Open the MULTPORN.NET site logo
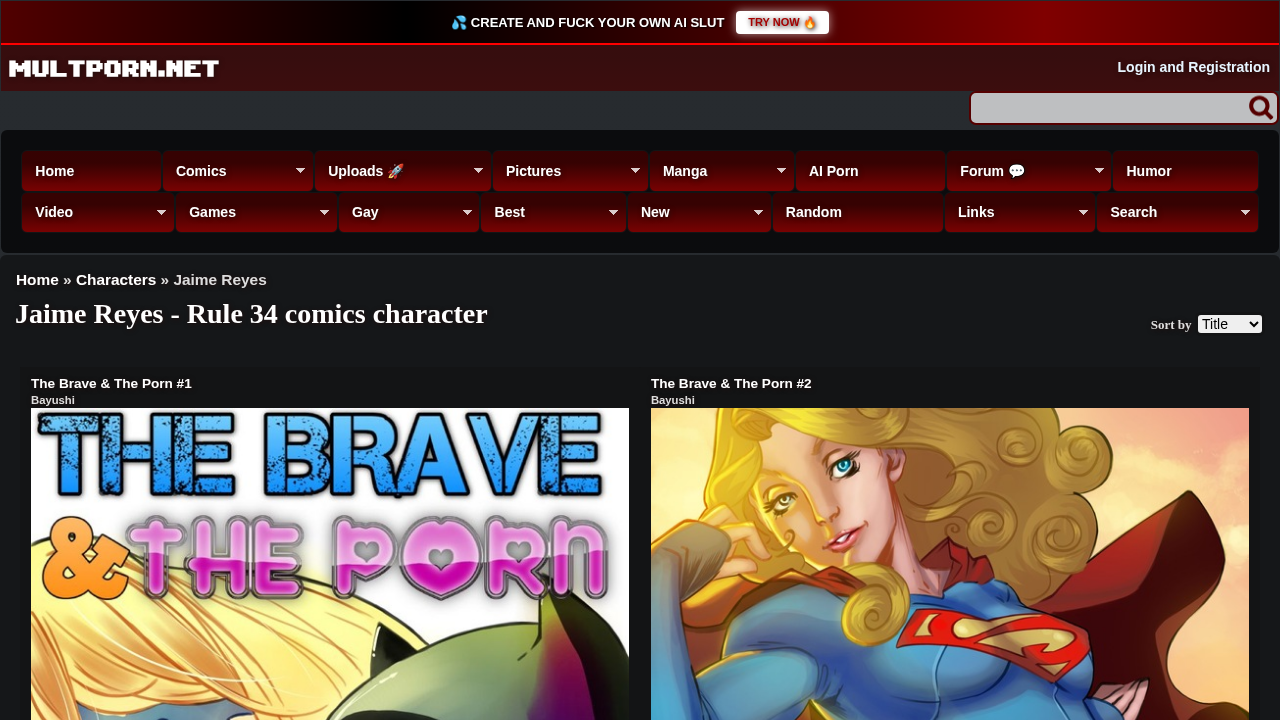Viewport: 1280px width, 720px height. [x=114, y=68]
